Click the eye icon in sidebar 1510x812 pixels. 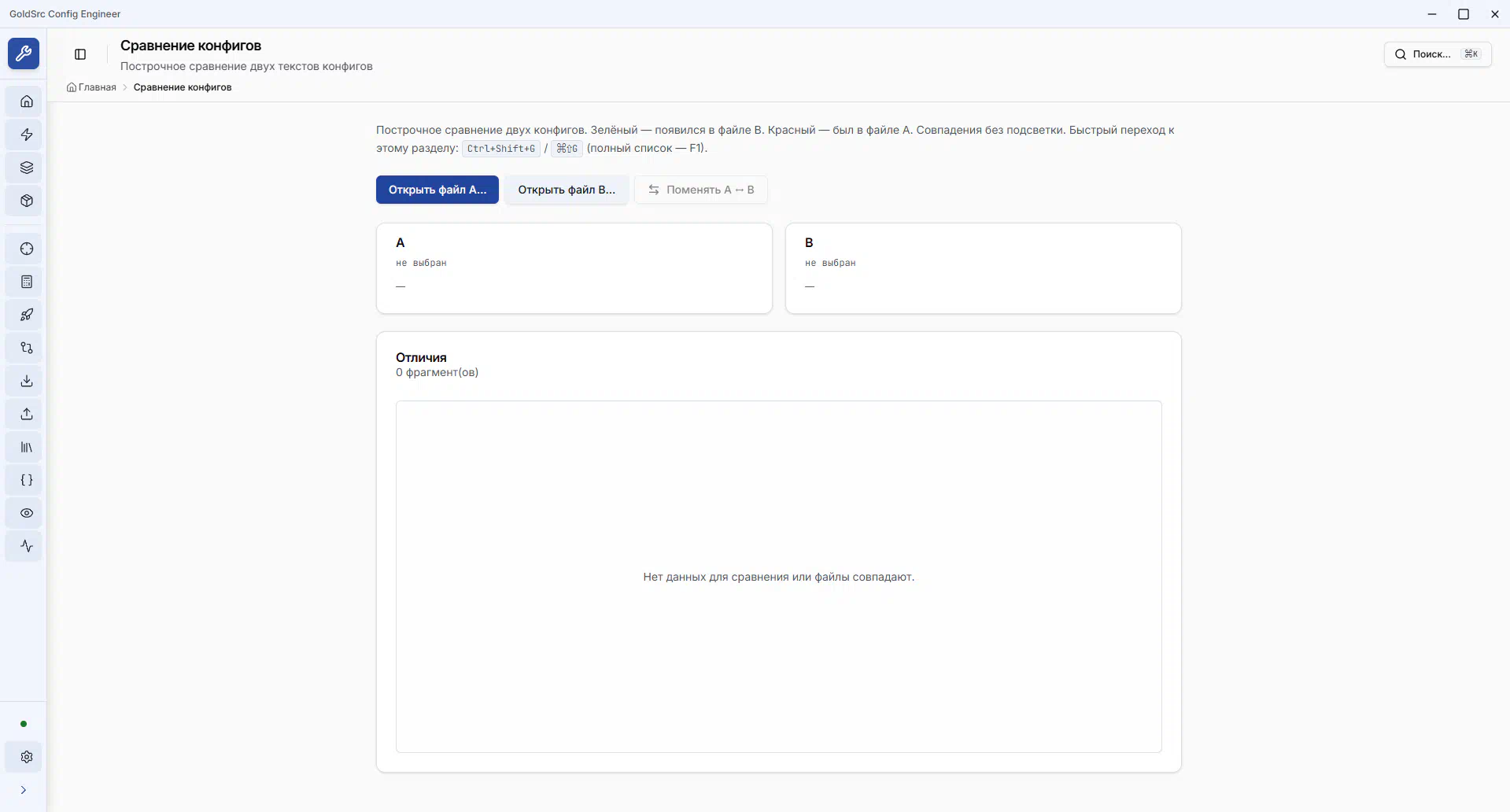point(27,513)
